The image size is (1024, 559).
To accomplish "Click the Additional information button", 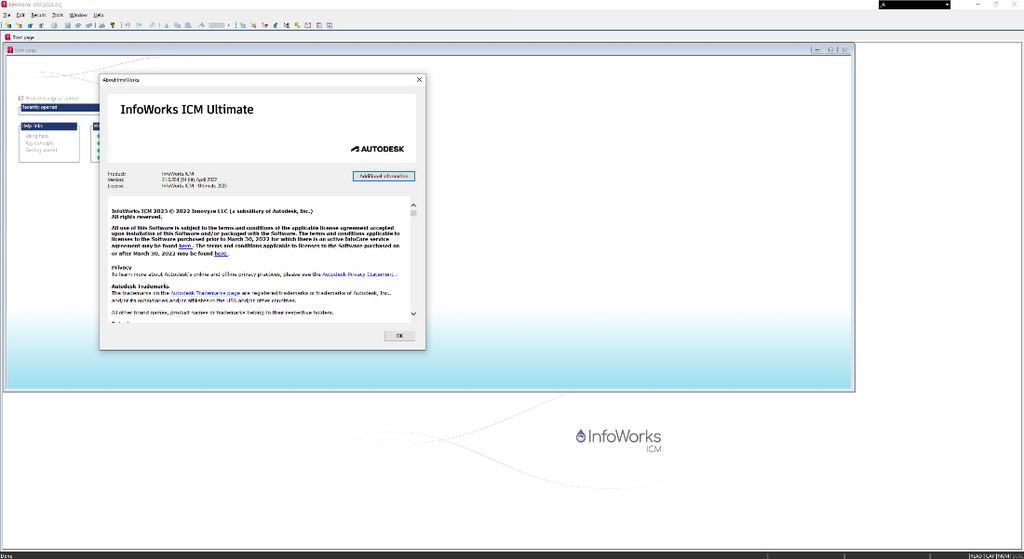I will [x=384, y=176].
